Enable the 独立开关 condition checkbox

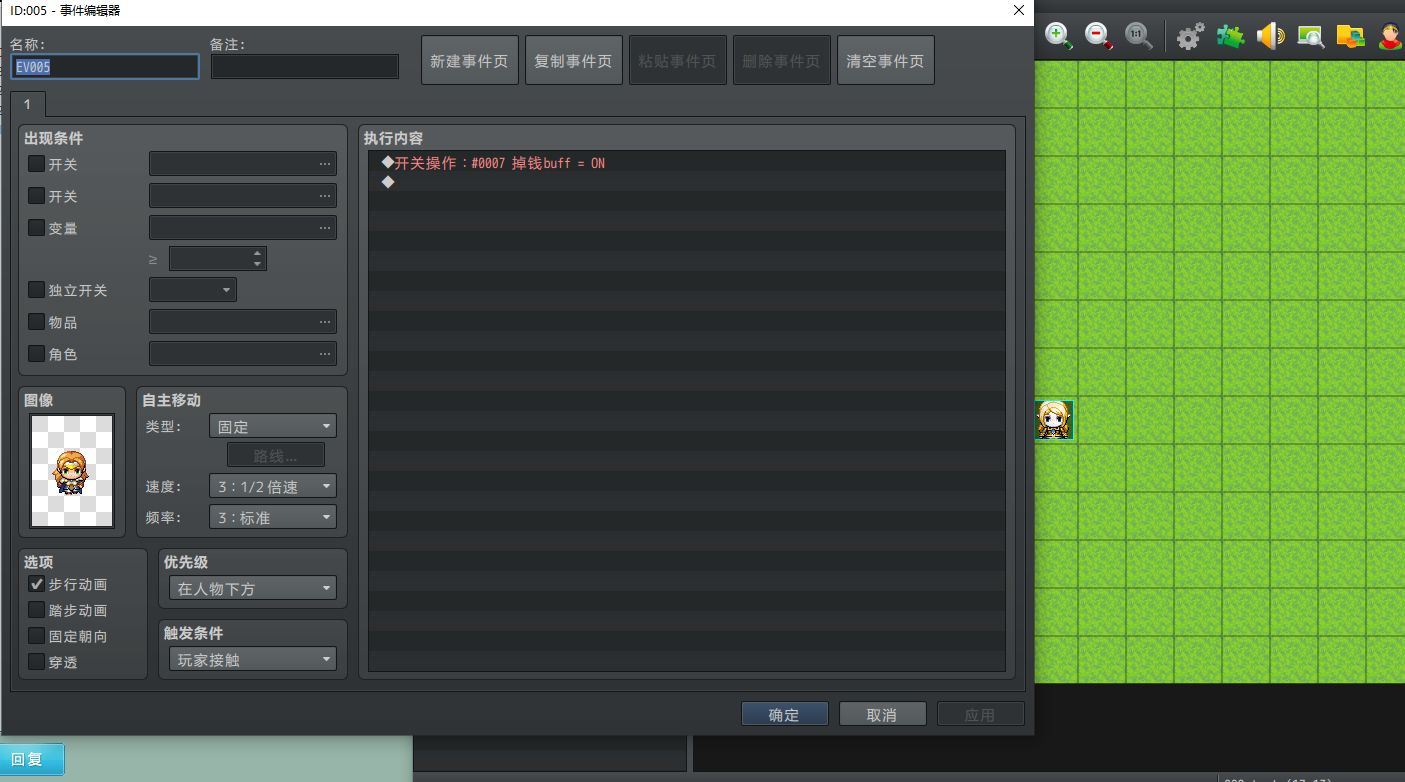36,290
